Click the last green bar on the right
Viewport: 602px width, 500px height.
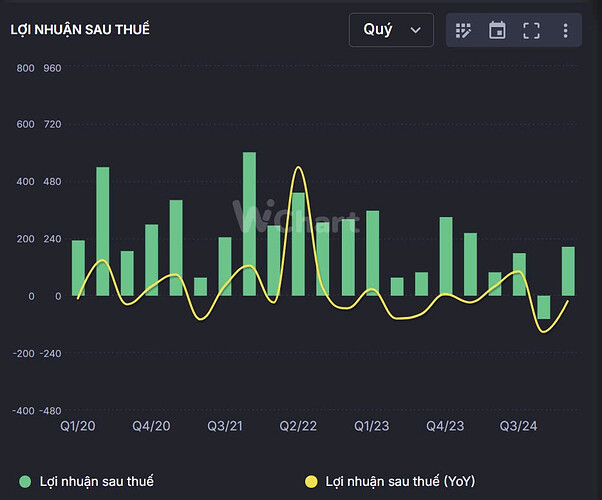[x=568, y=271]
